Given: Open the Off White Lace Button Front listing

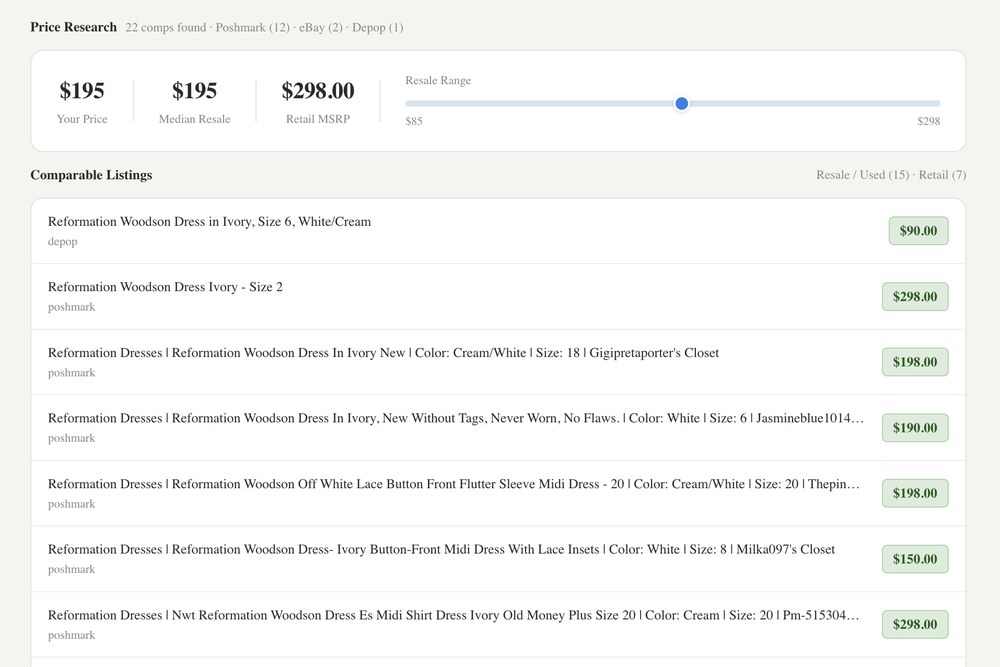Looking at the screenshot, I should click(498, 494).
